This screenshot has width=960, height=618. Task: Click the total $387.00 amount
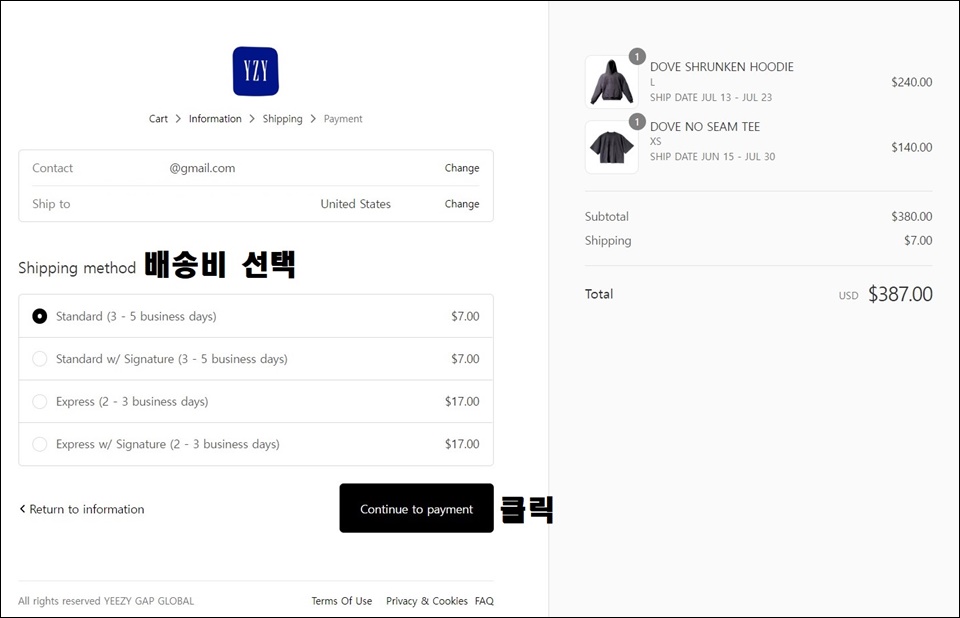900,294
